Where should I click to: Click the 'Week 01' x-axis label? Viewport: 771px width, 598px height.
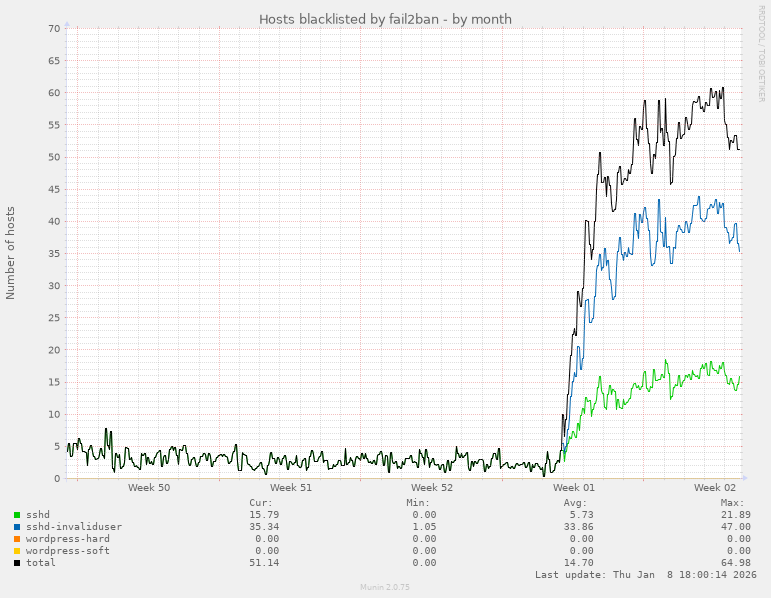coord(574,488)
